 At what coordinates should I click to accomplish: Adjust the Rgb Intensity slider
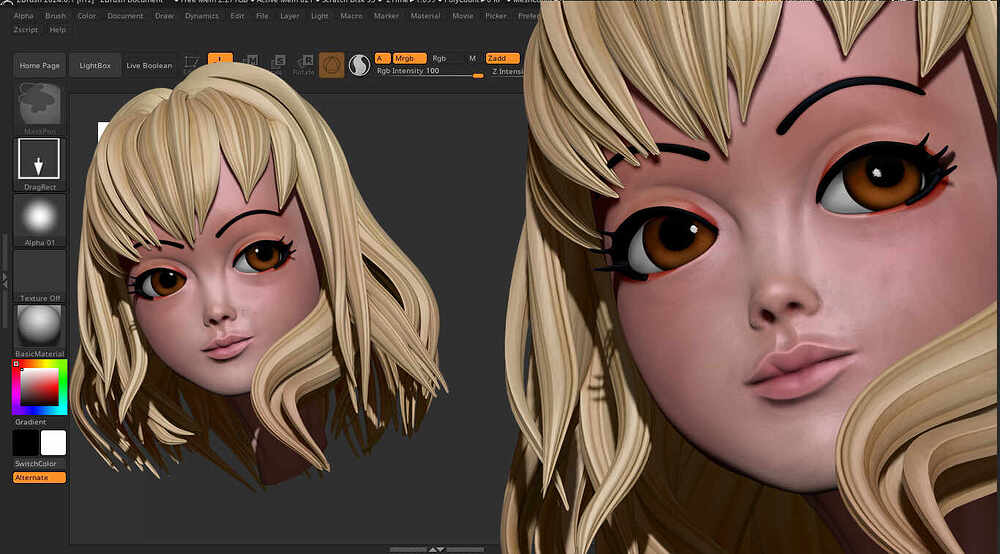tap(429, 71)
